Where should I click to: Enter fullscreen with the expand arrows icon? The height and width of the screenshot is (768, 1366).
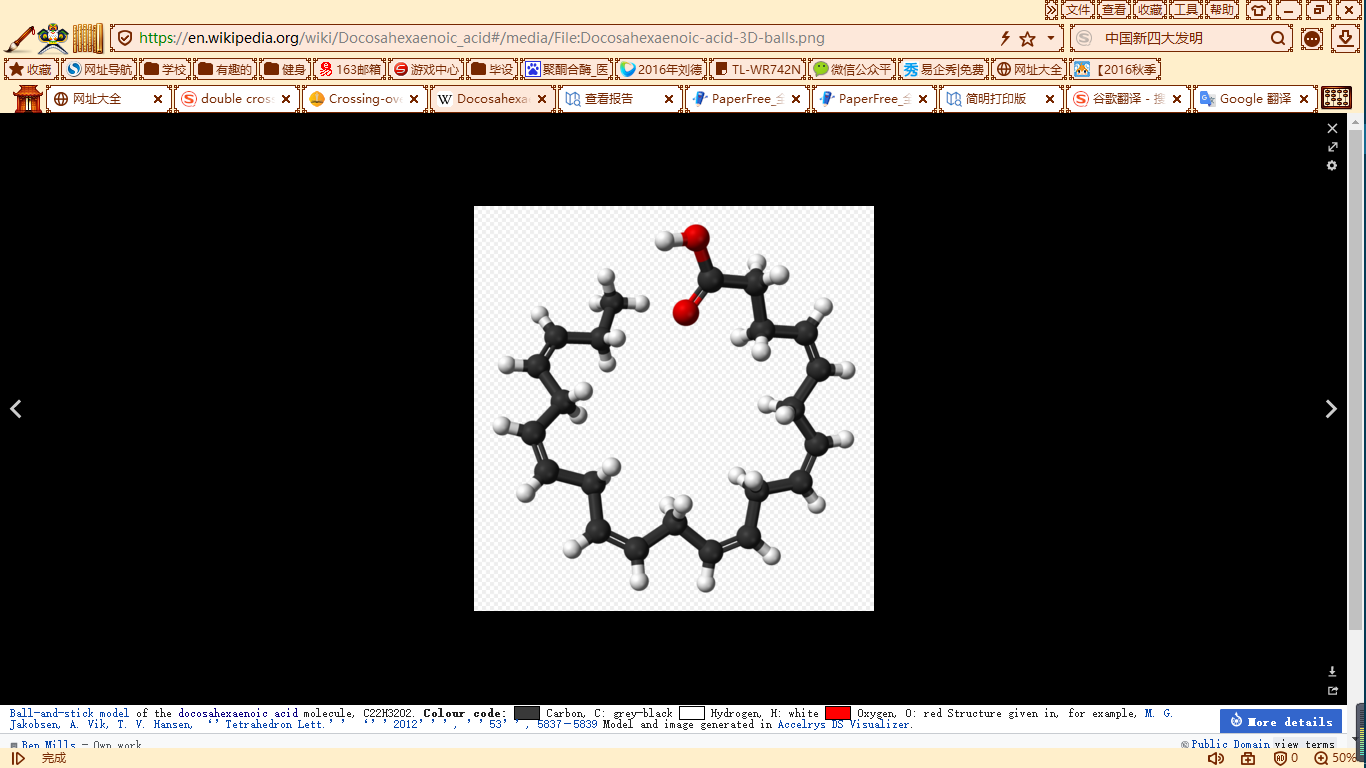[x=1332, y=147]
